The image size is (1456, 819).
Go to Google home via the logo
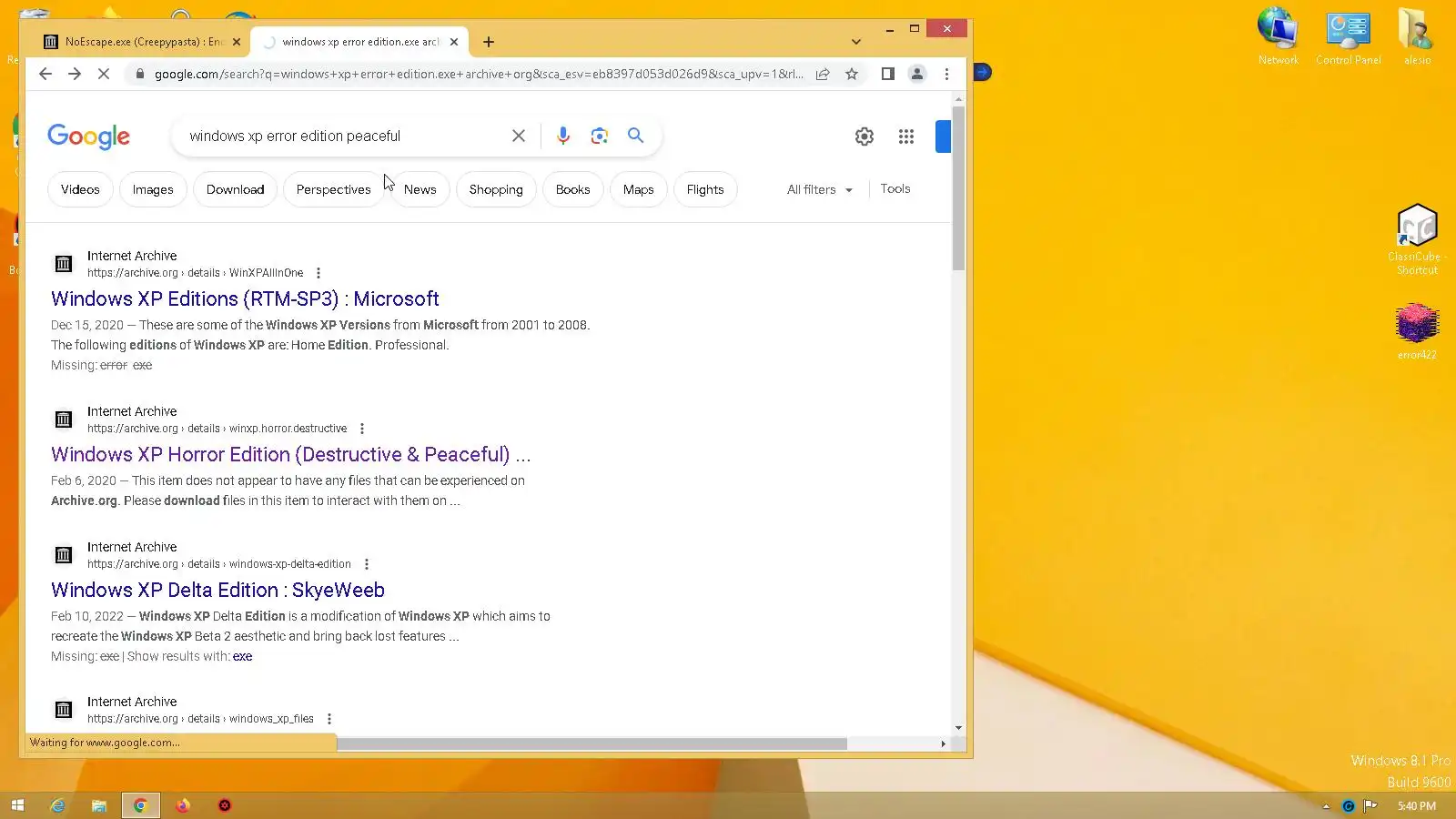tap(88, 136)
